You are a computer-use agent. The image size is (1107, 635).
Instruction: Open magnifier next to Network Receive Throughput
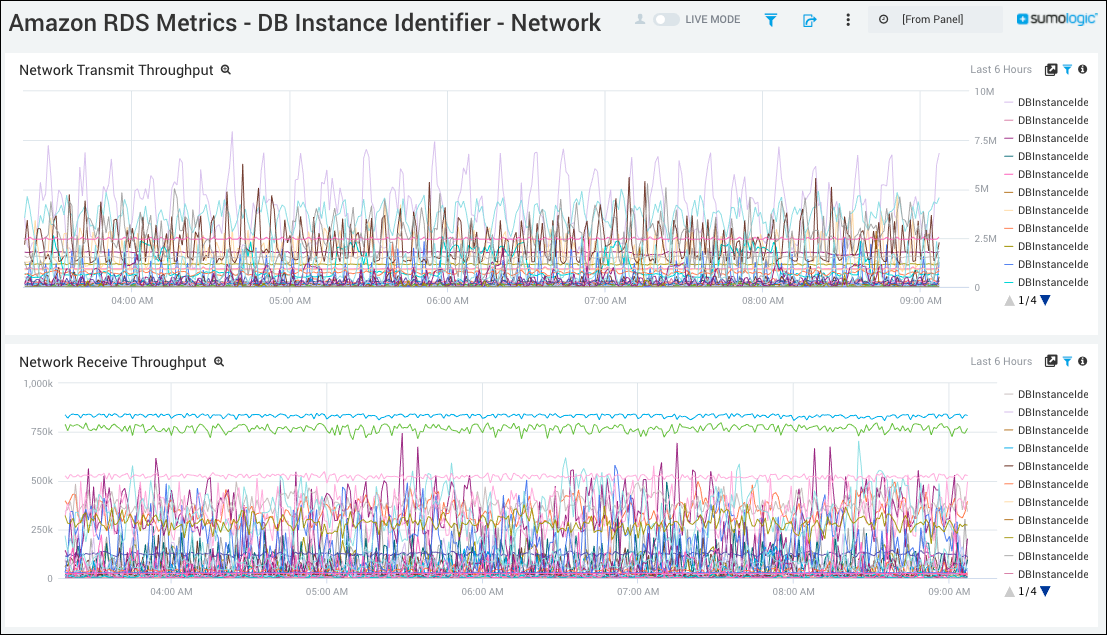[x=219, y=362]
